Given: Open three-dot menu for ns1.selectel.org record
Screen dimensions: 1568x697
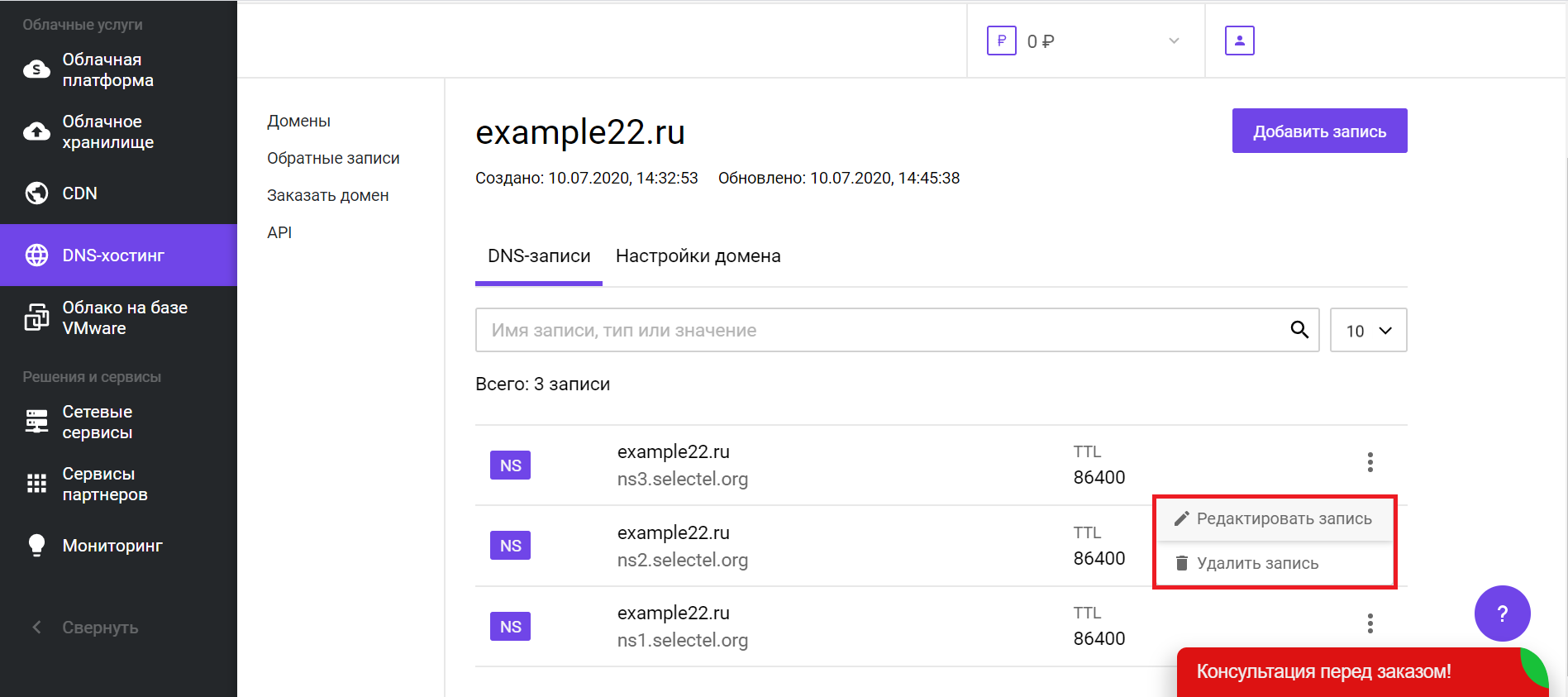Looking at the screenshot, I should click(x=1370, y=623).
